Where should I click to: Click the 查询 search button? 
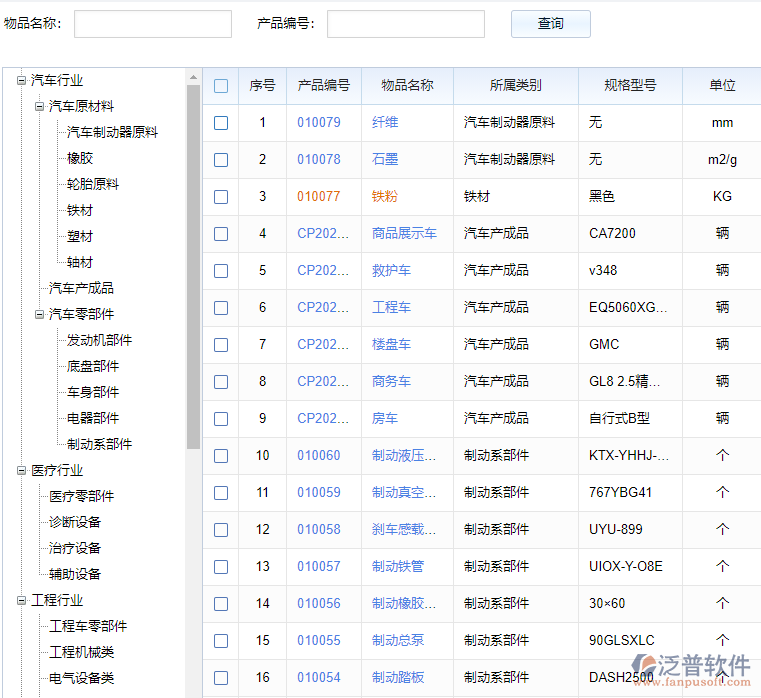tap(550, 24)
